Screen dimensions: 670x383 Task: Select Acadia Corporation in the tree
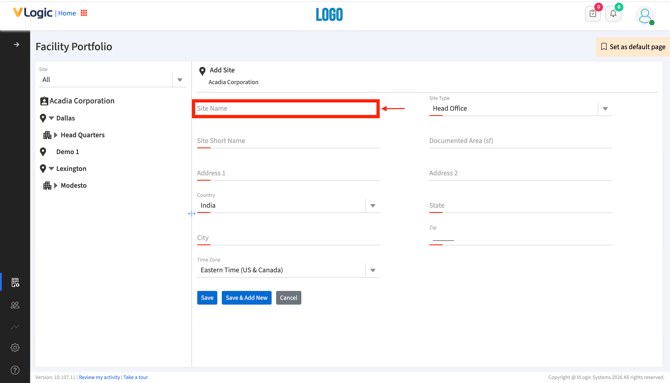coord(82,101)
